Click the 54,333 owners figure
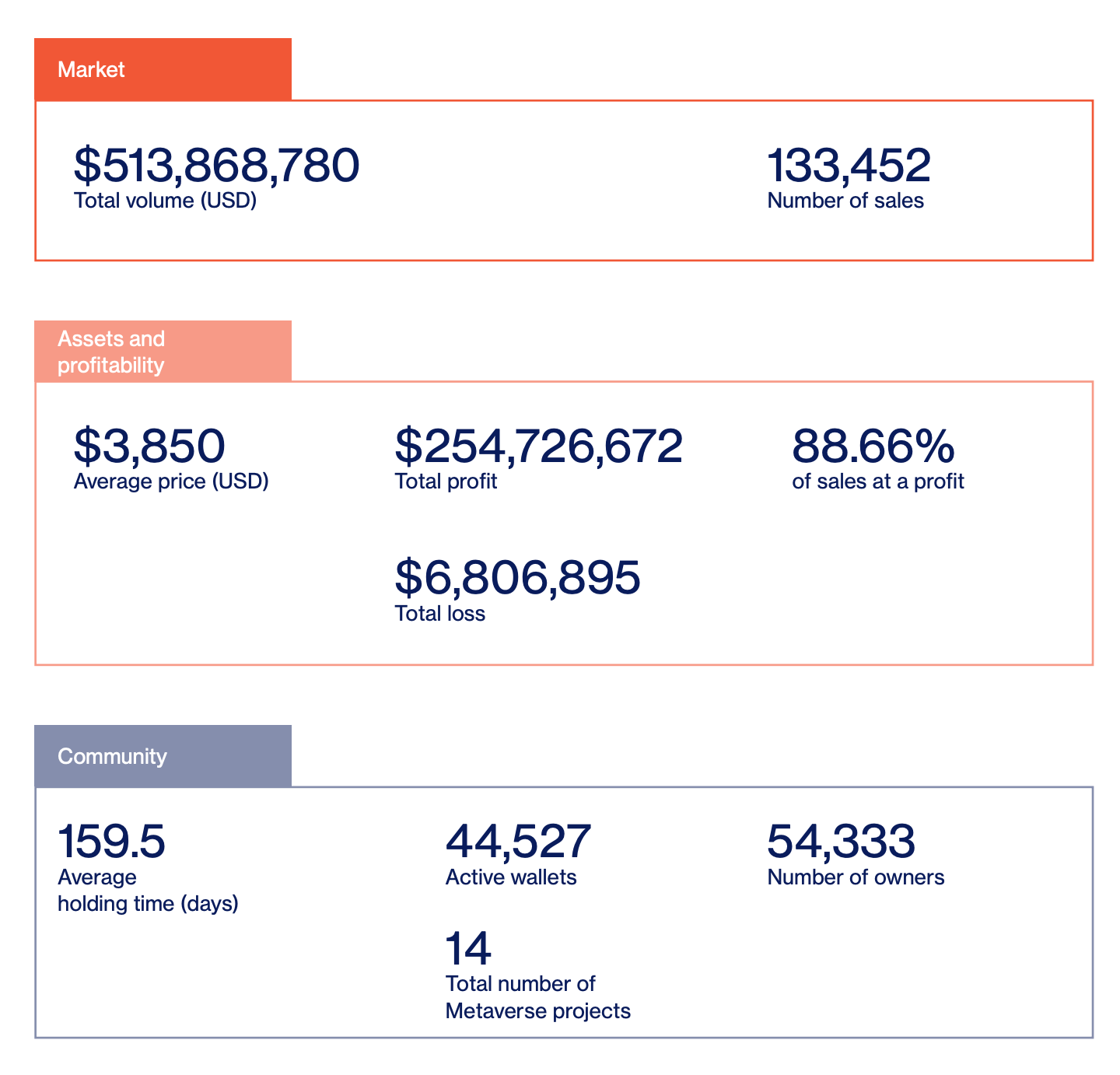 [841, 841]
